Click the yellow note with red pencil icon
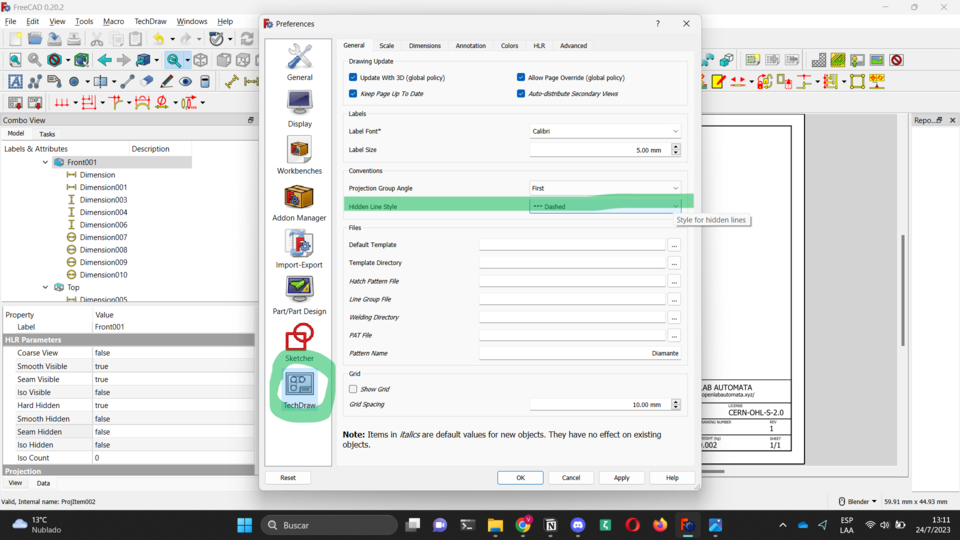The image size is (960, 540). pyautogui.click(x=718, y=81)
